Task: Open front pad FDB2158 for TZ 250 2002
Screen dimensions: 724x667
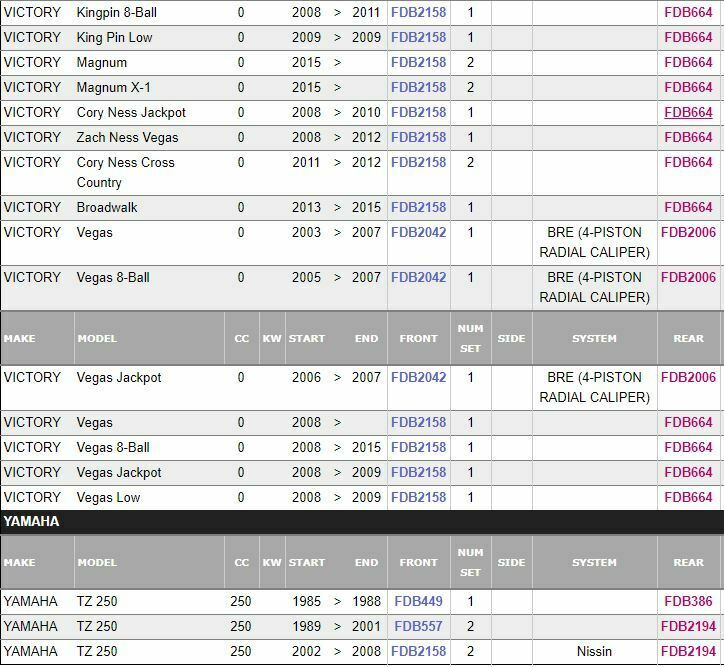Action: pyautogui.click(x=418, y=651)
